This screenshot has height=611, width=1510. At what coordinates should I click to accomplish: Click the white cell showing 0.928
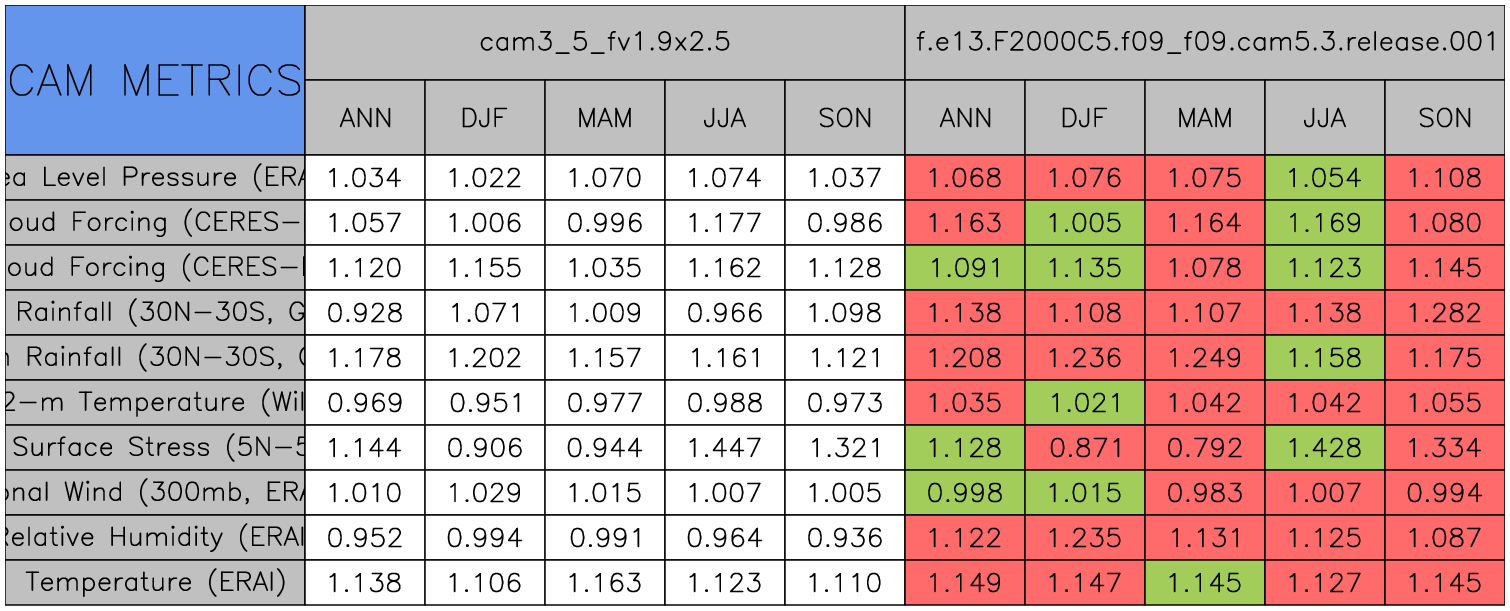pyautogui.click(x=364, y=312)
